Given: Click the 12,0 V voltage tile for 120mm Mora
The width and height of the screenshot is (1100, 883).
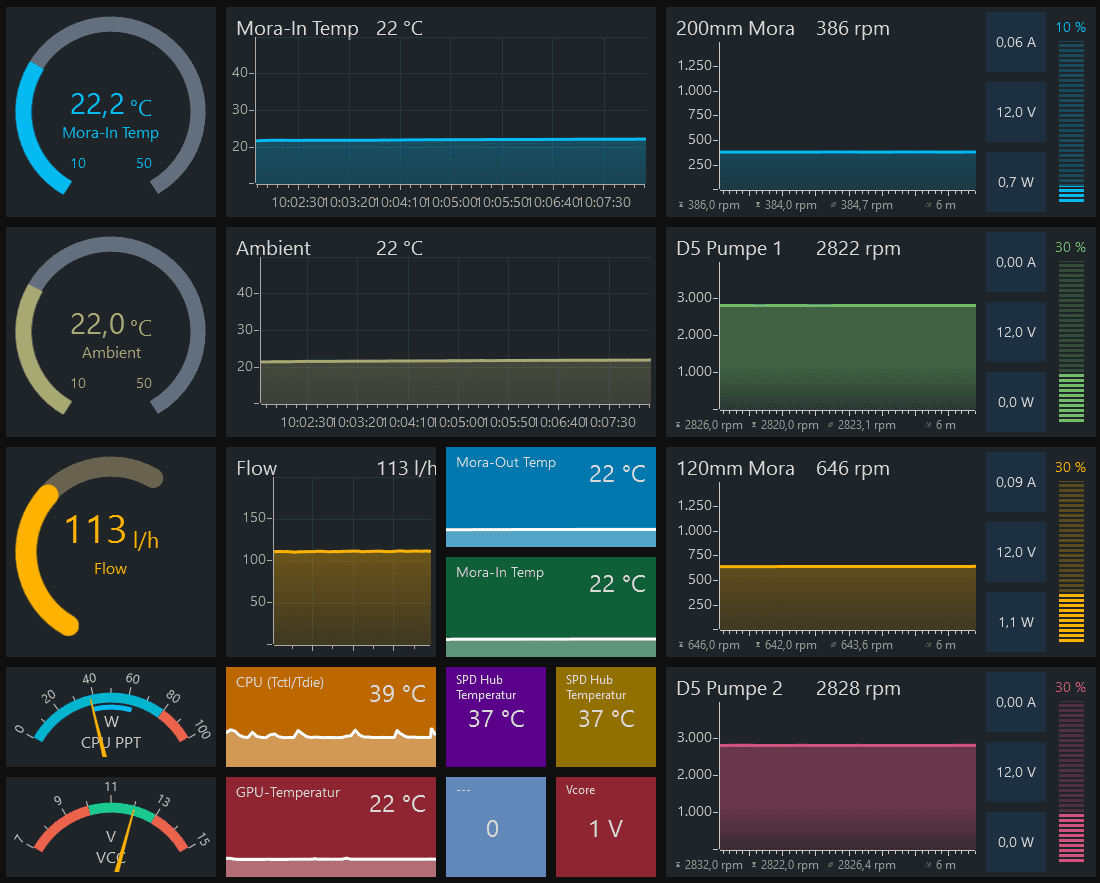Looking at the screenshot, I should coord(1016,552).
